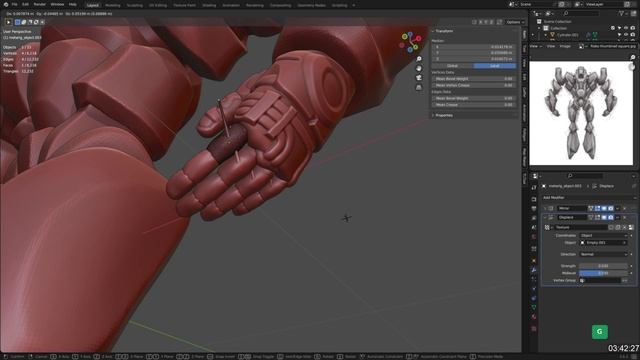Viewport: 640px width, 360px height.
Task: Show texture in texture tab icon
Action: tap(631, 227)
